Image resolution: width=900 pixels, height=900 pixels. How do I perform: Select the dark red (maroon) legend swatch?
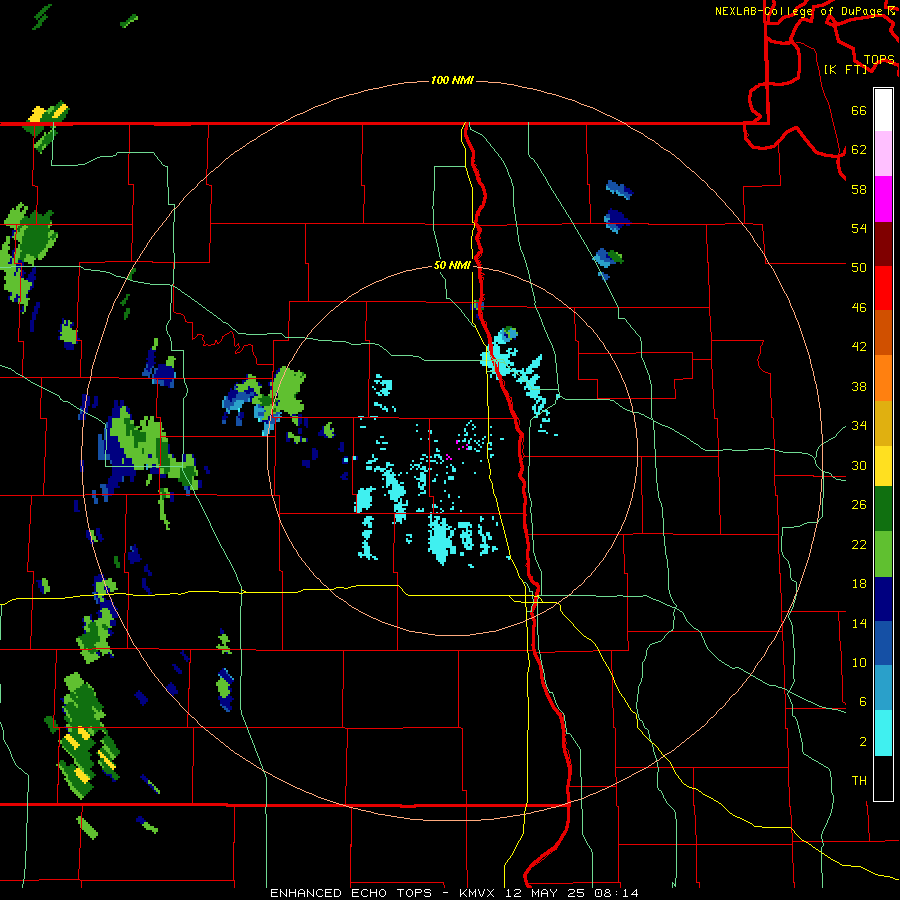[883, 243]
